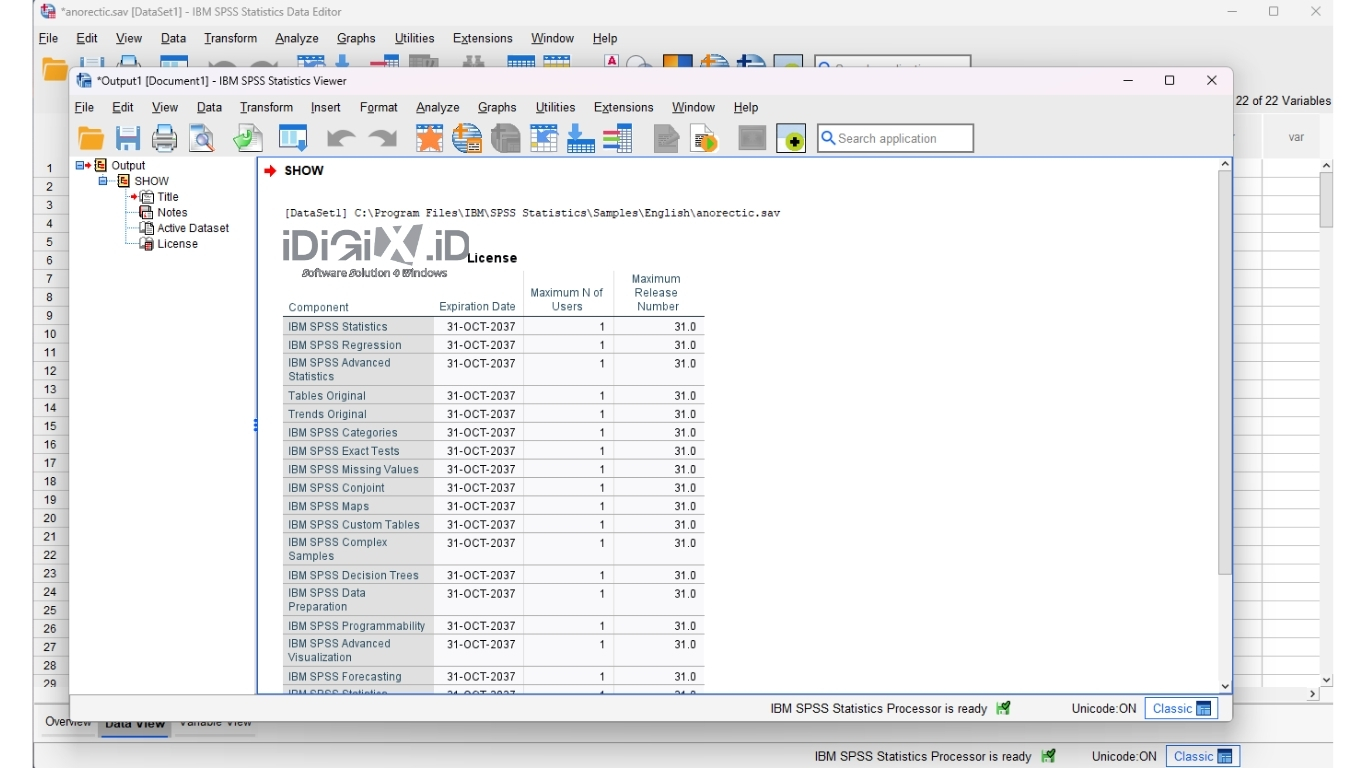
Task: Select the Title item in the outline
Action: click(x=168, y=197)
